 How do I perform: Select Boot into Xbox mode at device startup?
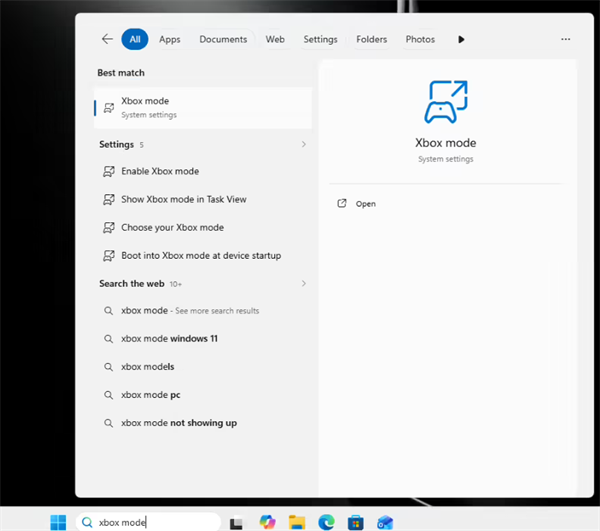point(203,256)
